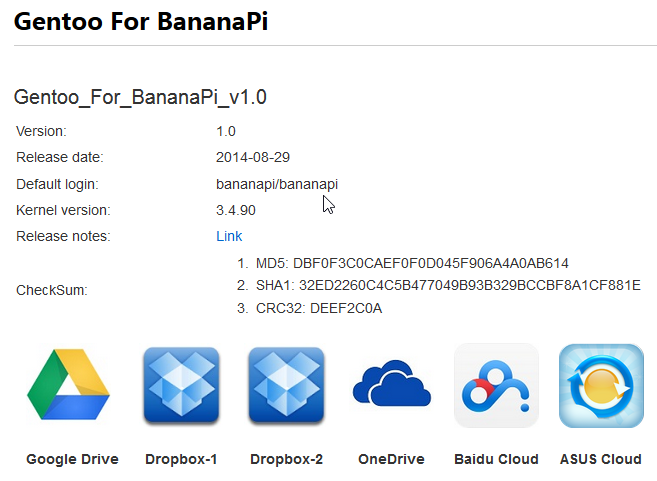Open the release notes Link
Screen dimensions: 657x481
pos(229,237)
